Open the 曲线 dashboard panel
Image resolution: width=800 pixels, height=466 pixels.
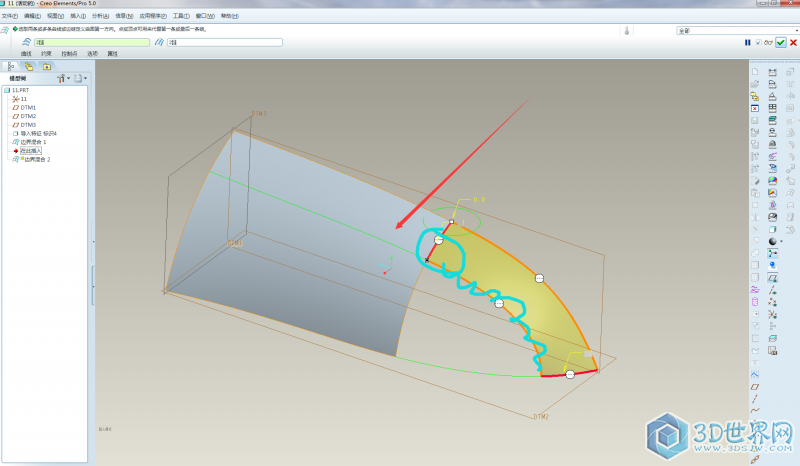(26, 54)
